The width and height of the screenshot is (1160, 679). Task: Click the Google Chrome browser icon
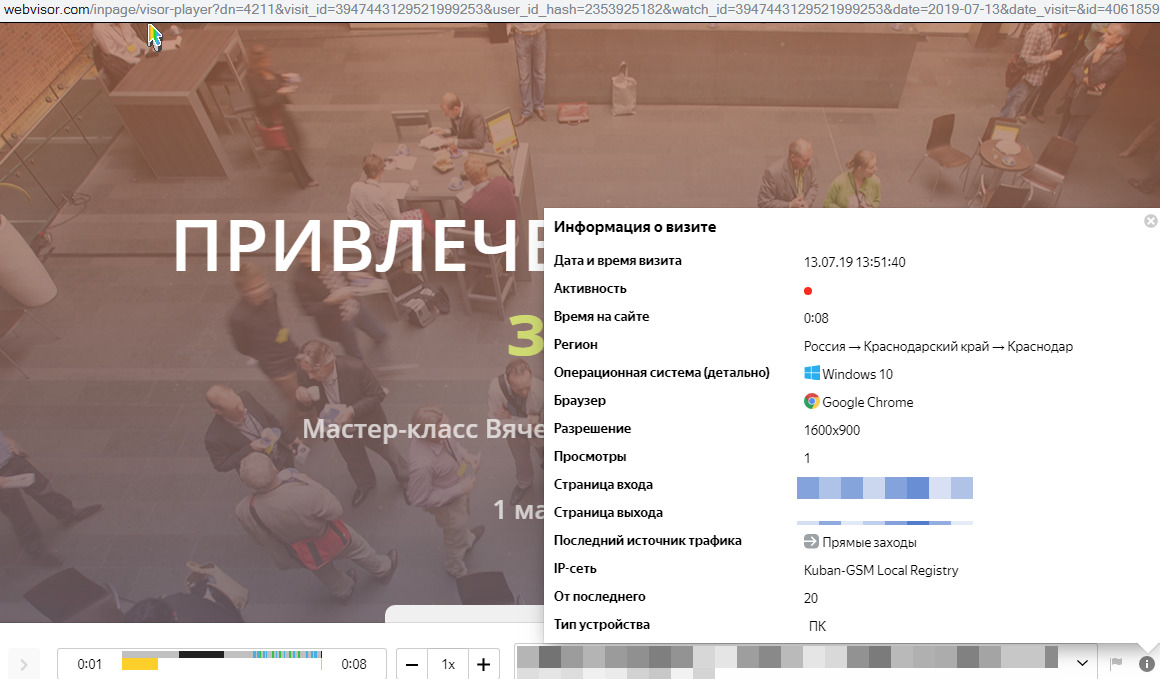[812, 401]
